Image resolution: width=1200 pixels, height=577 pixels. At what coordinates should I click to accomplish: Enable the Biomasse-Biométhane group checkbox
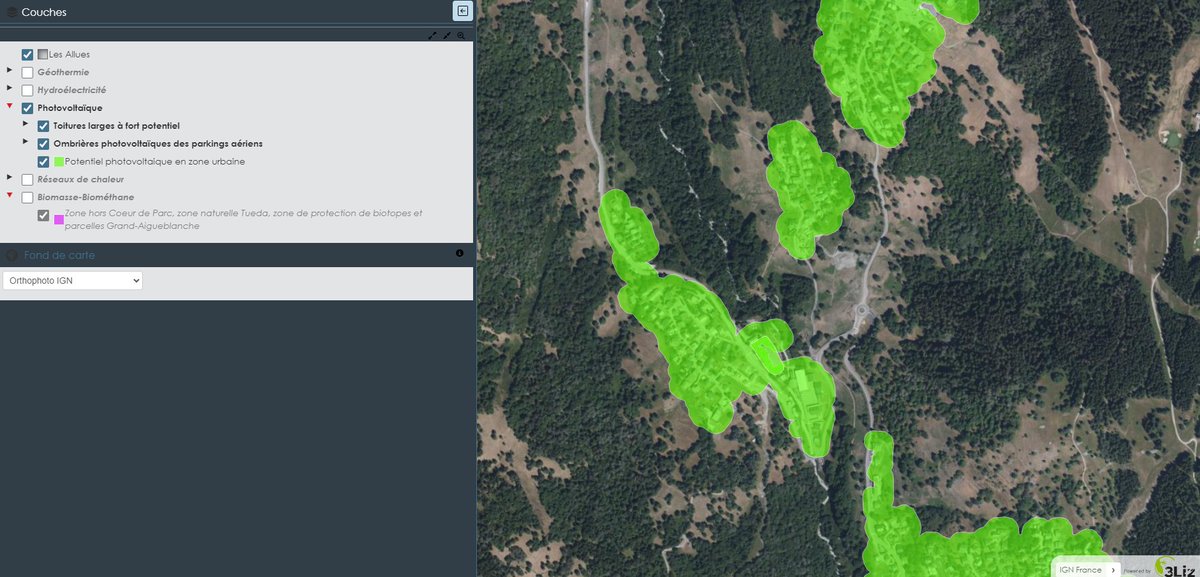[x=27, y=197]
